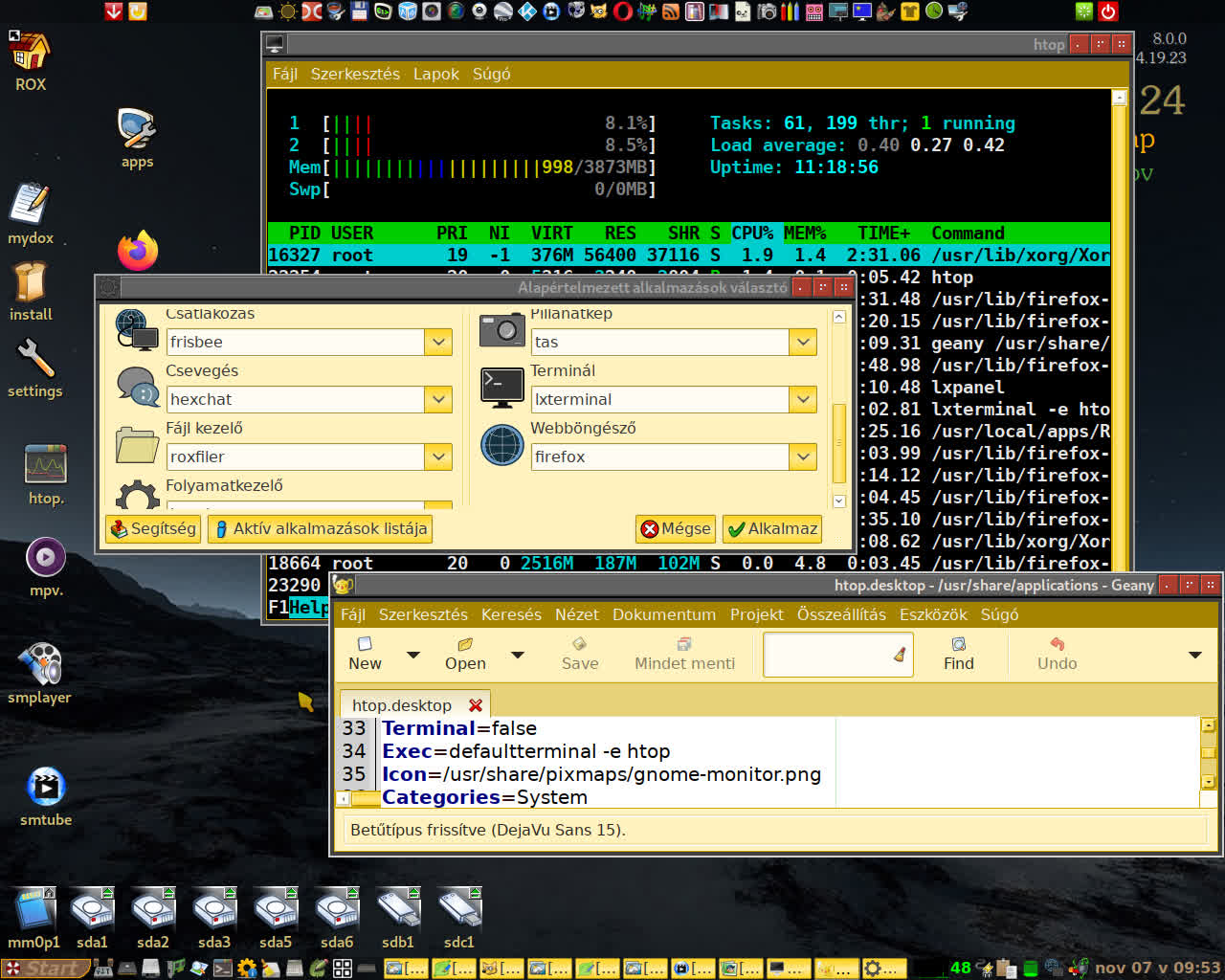
Task: Click the red power icon in top tray
Action: point(1108,11)
